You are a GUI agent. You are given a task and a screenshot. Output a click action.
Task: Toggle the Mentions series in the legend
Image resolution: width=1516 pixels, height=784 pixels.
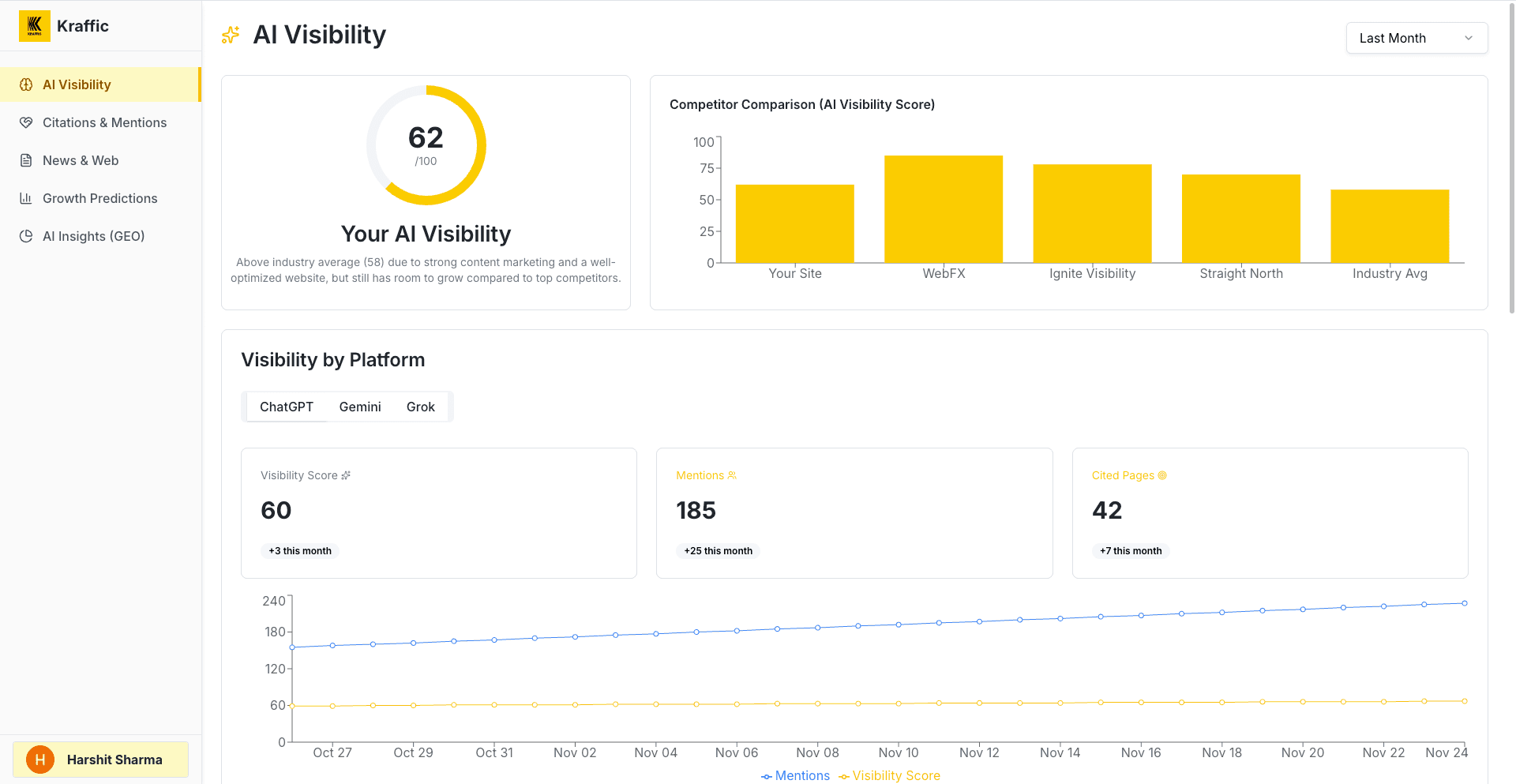pyautogui.click(x=795, y=775)
